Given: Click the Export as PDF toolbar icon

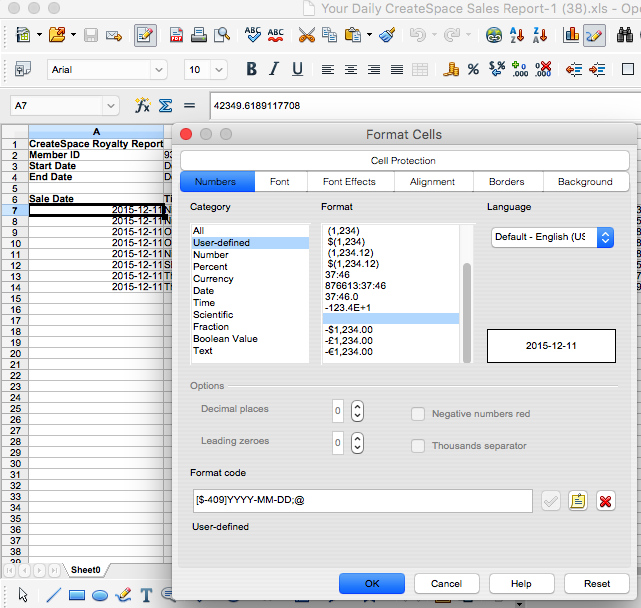Looking at the screenshot, I should [177, 35].
